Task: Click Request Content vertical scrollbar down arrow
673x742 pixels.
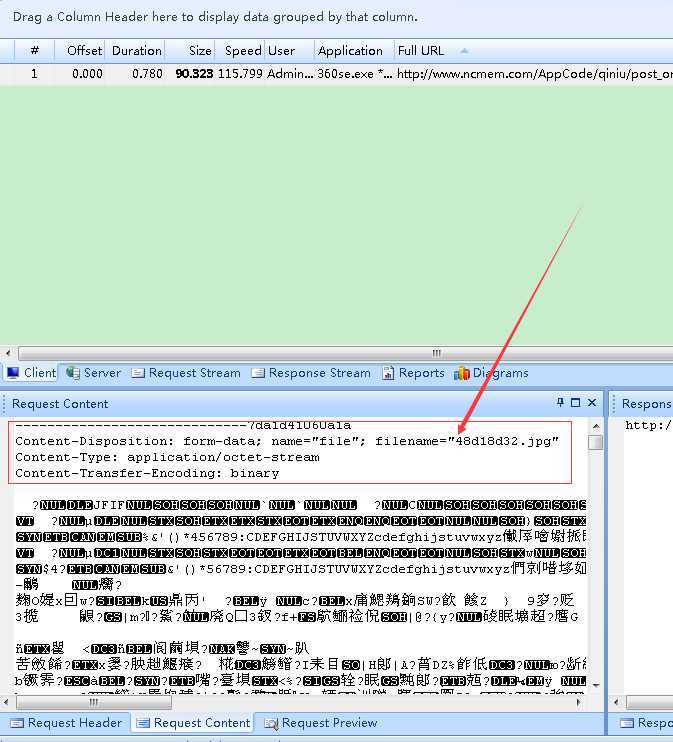Action: pyautogui.click(x=596, y=685)
